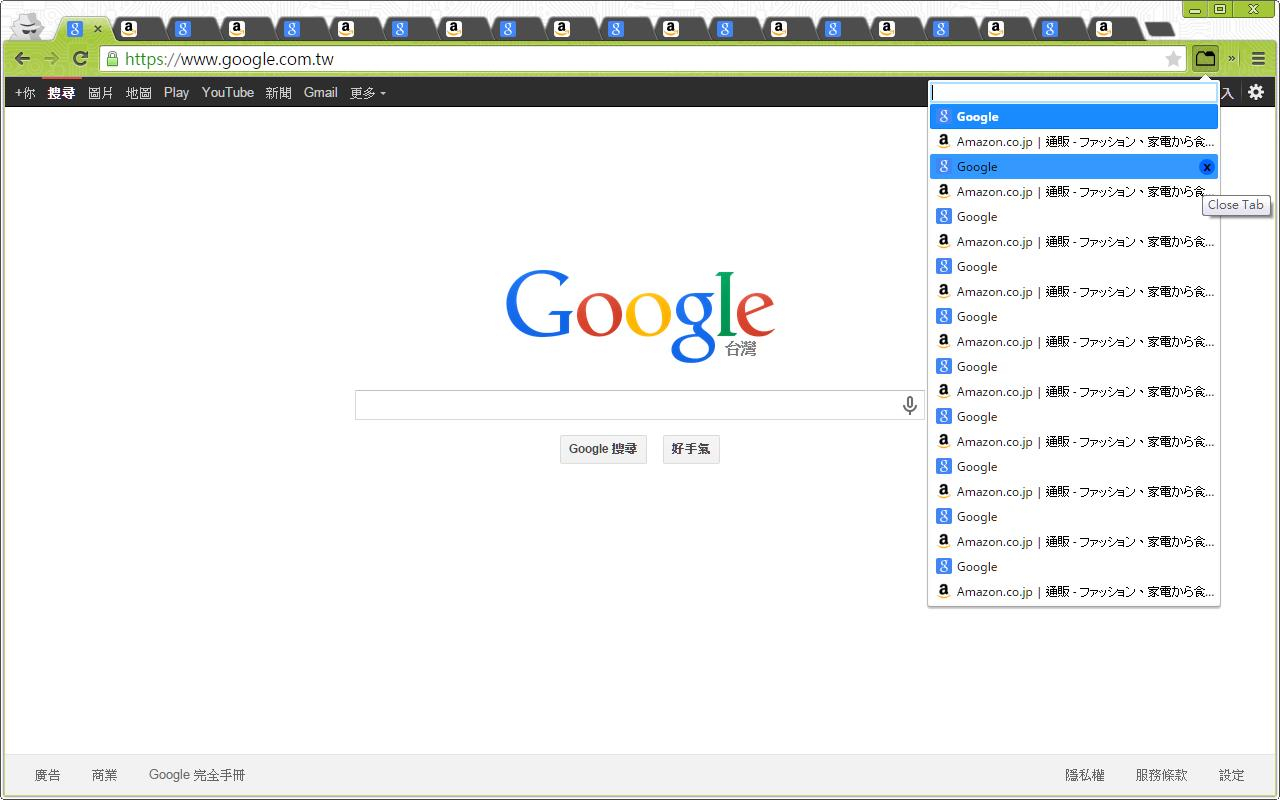The width and height of the screenshot is (1280, 800).
Task: Open the 服務條款 footer link
Action: pos(1161,775)
